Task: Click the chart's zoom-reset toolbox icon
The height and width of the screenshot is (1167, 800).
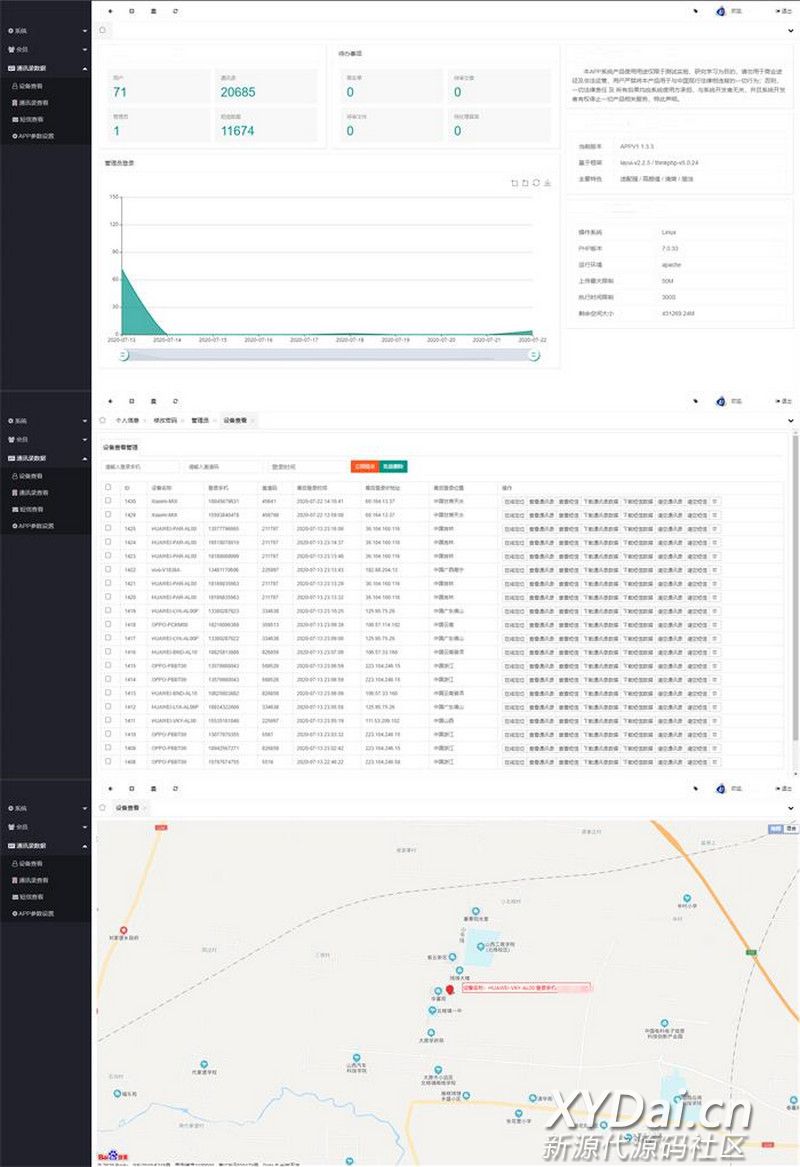Action: (525, 183)
